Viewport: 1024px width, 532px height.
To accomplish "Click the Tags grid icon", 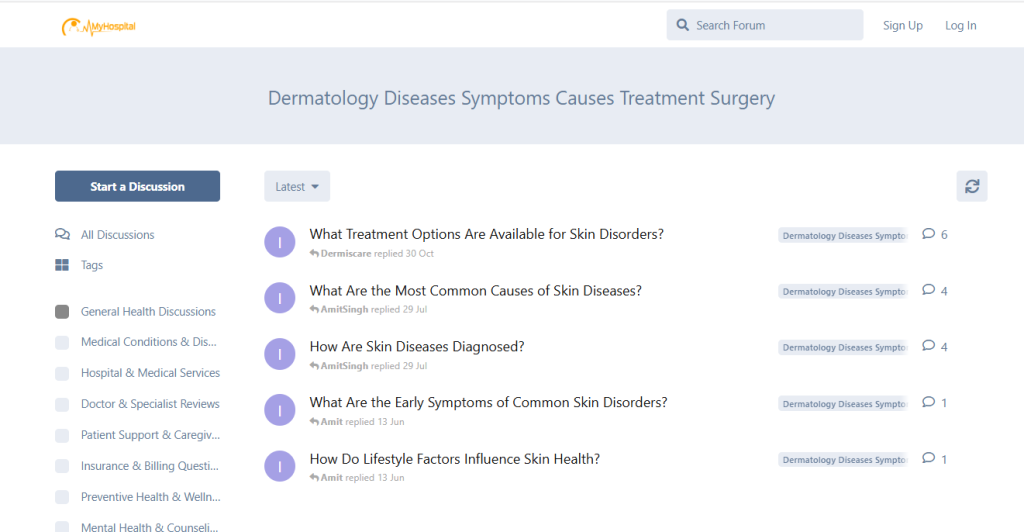I will 62,266.
